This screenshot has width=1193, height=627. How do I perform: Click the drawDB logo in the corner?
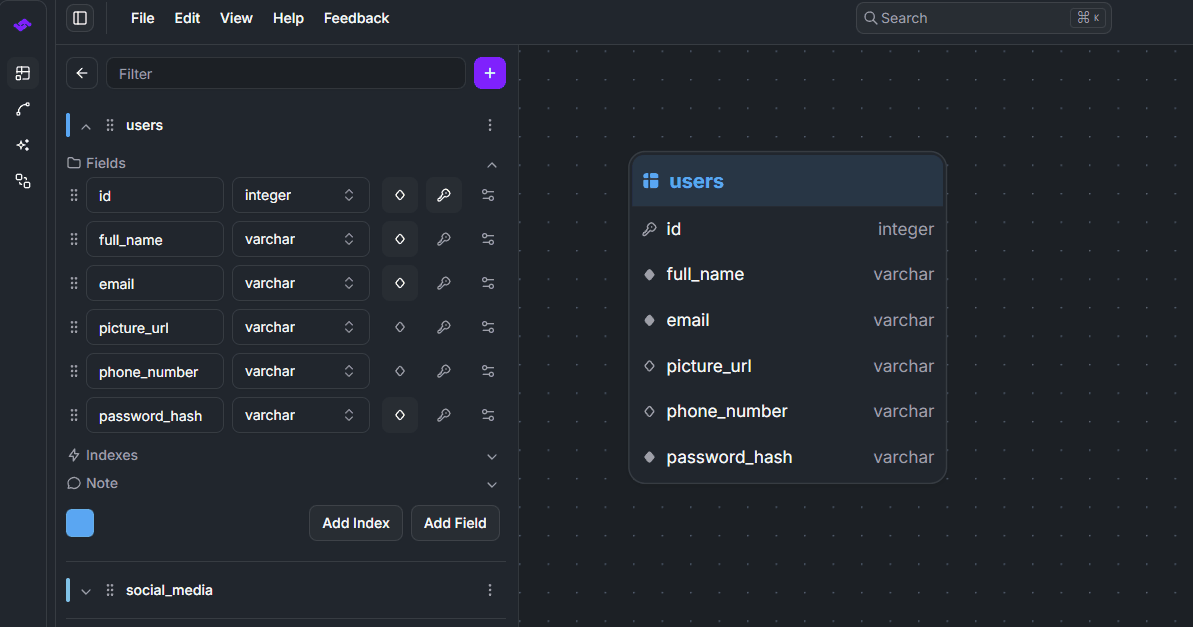22,25
